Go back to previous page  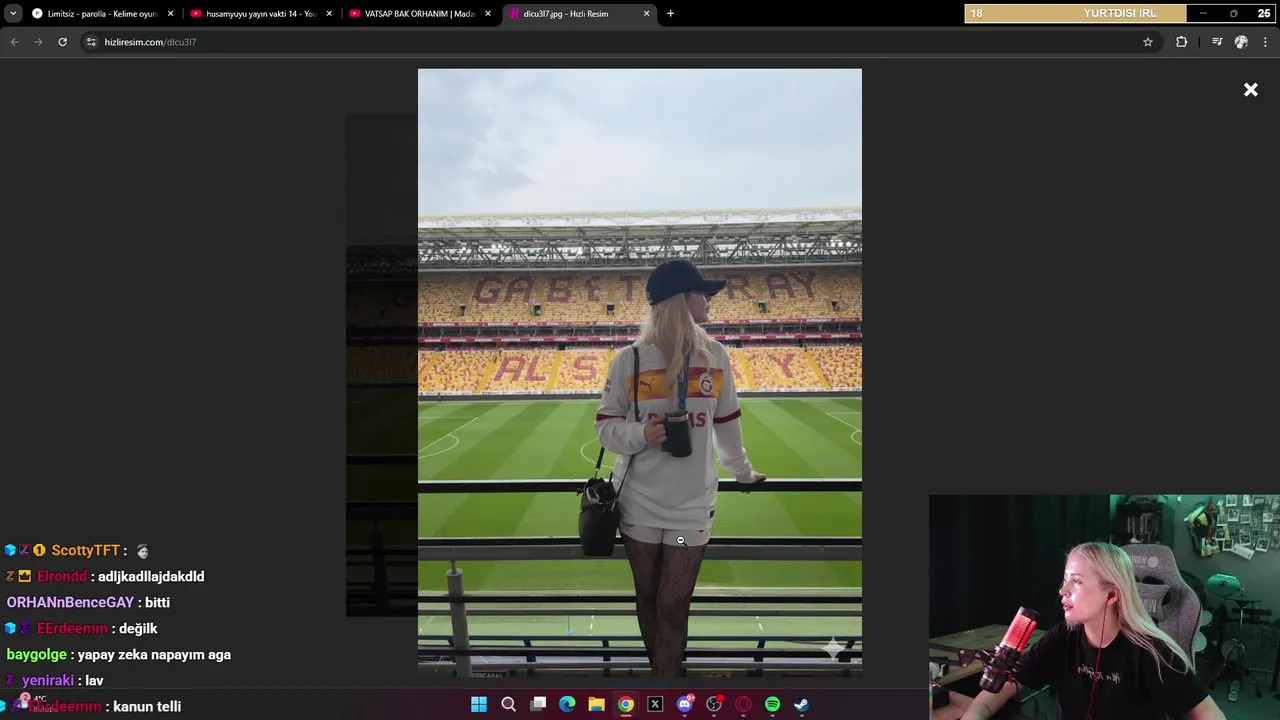[14, 42]
